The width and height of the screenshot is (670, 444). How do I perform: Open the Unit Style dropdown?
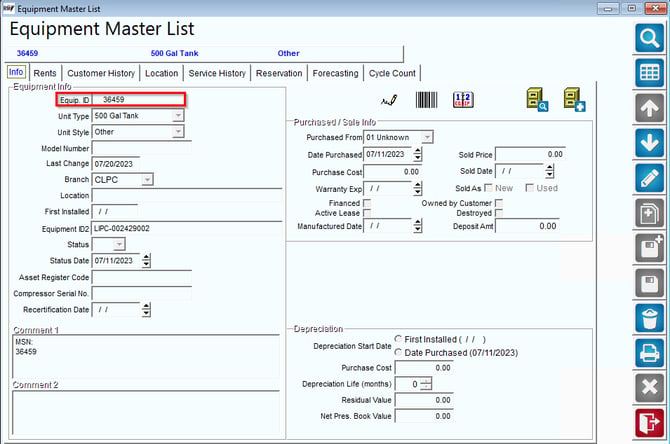178,132
